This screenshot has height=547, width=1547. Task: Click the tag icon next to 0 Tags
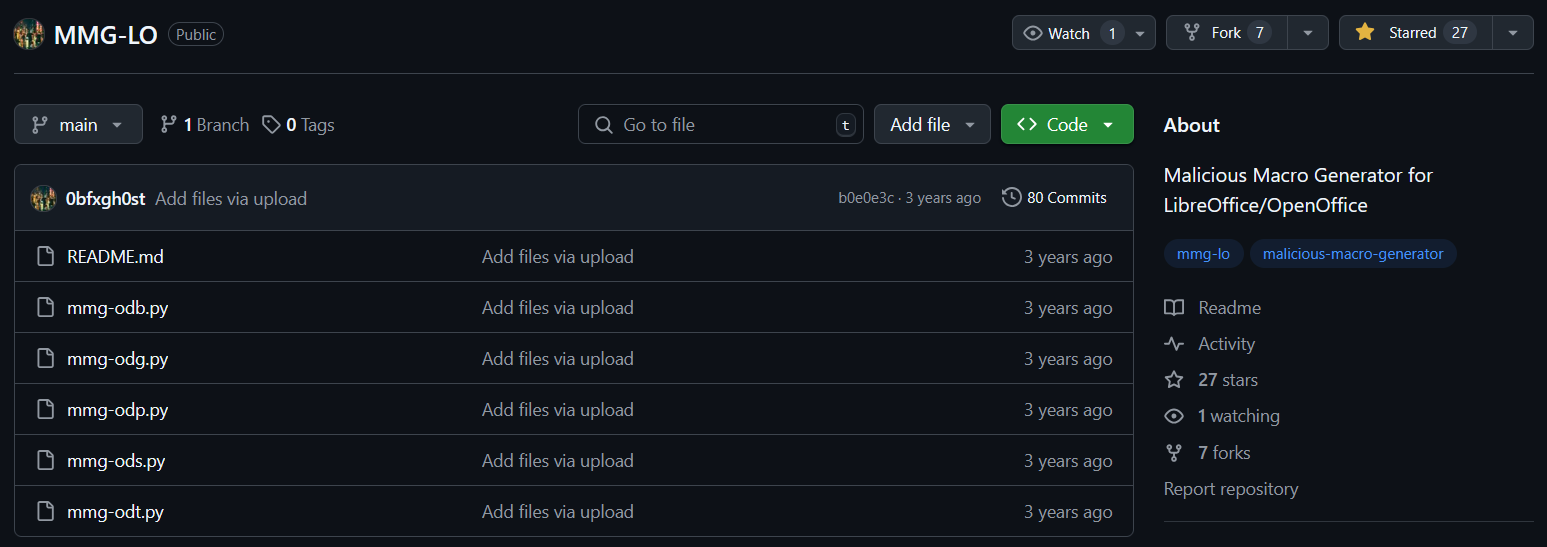271,125
